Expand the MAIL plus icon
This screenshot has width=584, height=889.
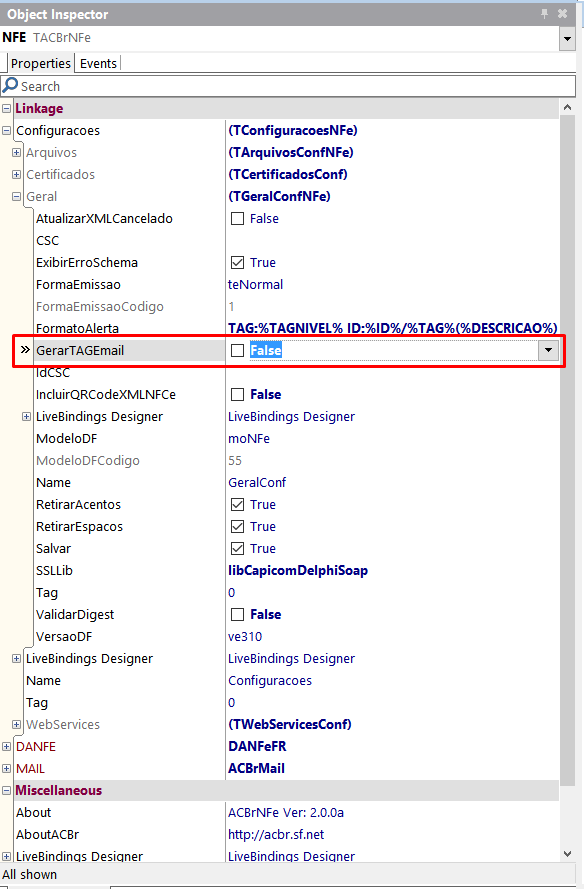(x=6, y=769)
